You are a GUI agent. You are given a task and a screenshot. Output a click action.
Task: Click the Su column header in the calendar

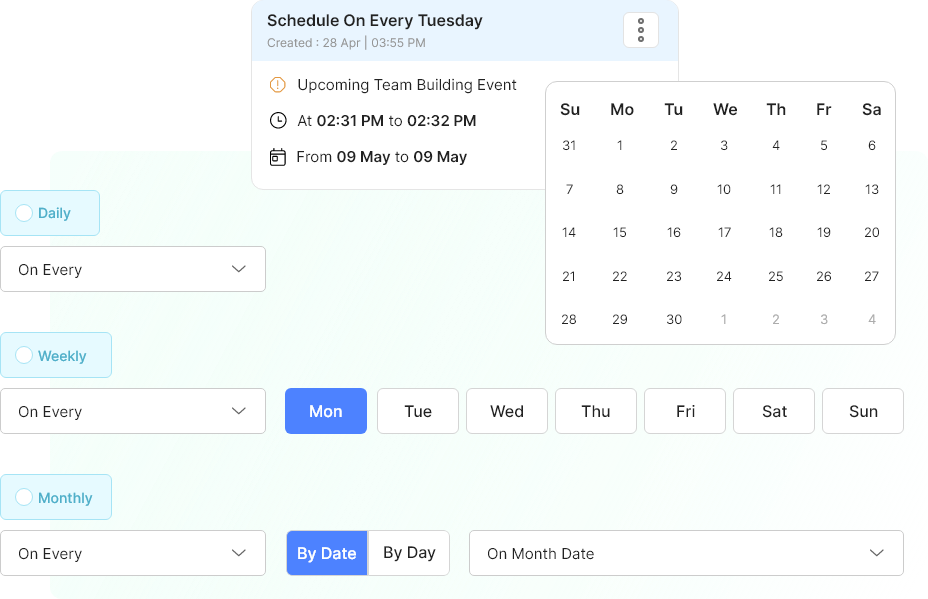click(x=569, y=109)
